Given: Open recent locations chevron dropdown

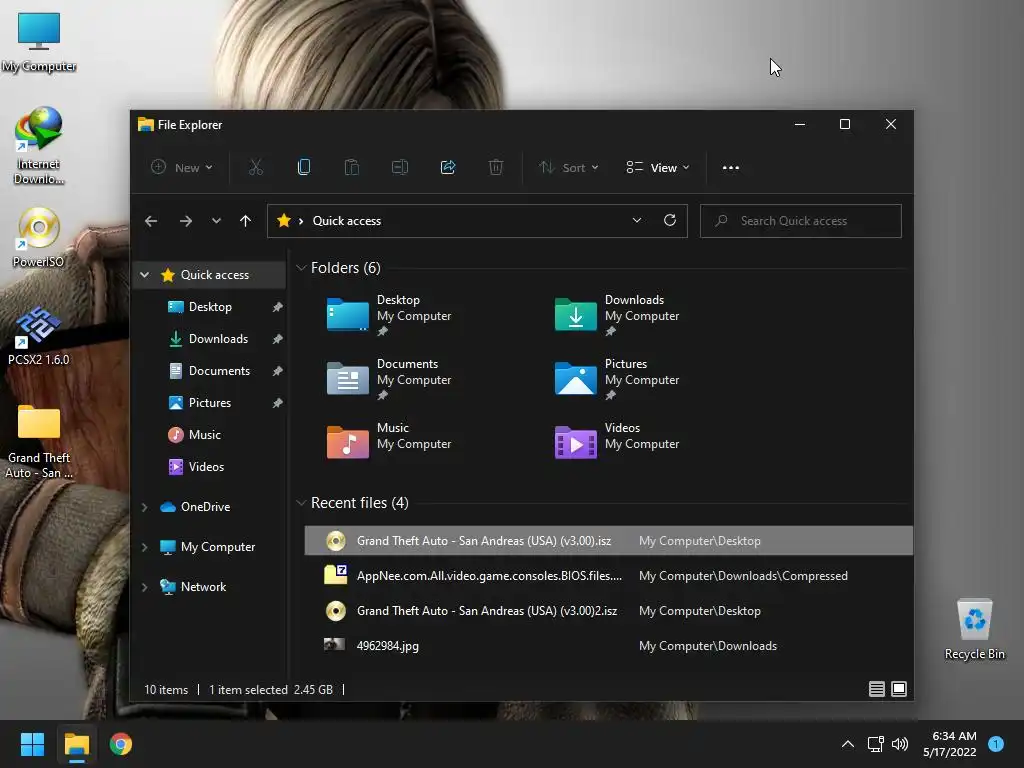Looking at the screenshot, I should [x=216, y=221].
